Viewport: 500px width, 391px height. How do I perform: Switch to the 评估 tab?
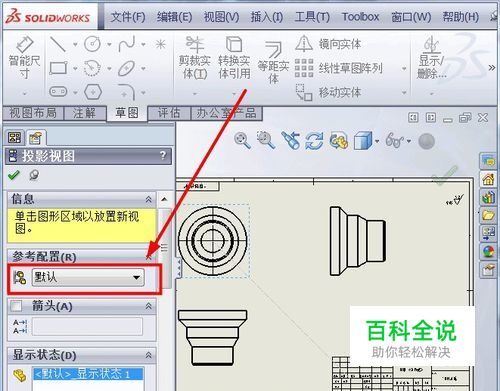(169, 113)
